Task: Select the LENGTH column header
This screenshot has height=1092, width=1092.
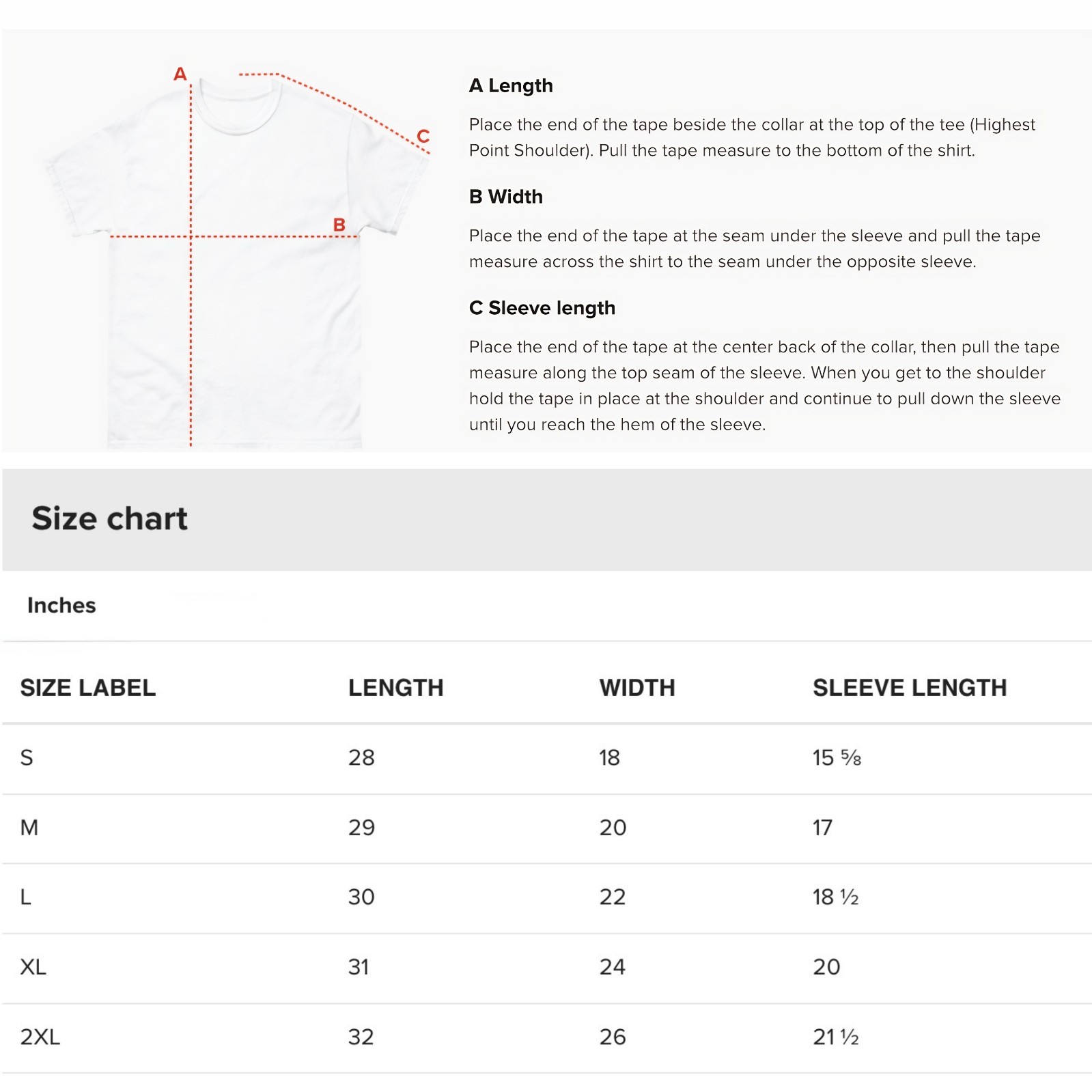Action: pos(396,688)
